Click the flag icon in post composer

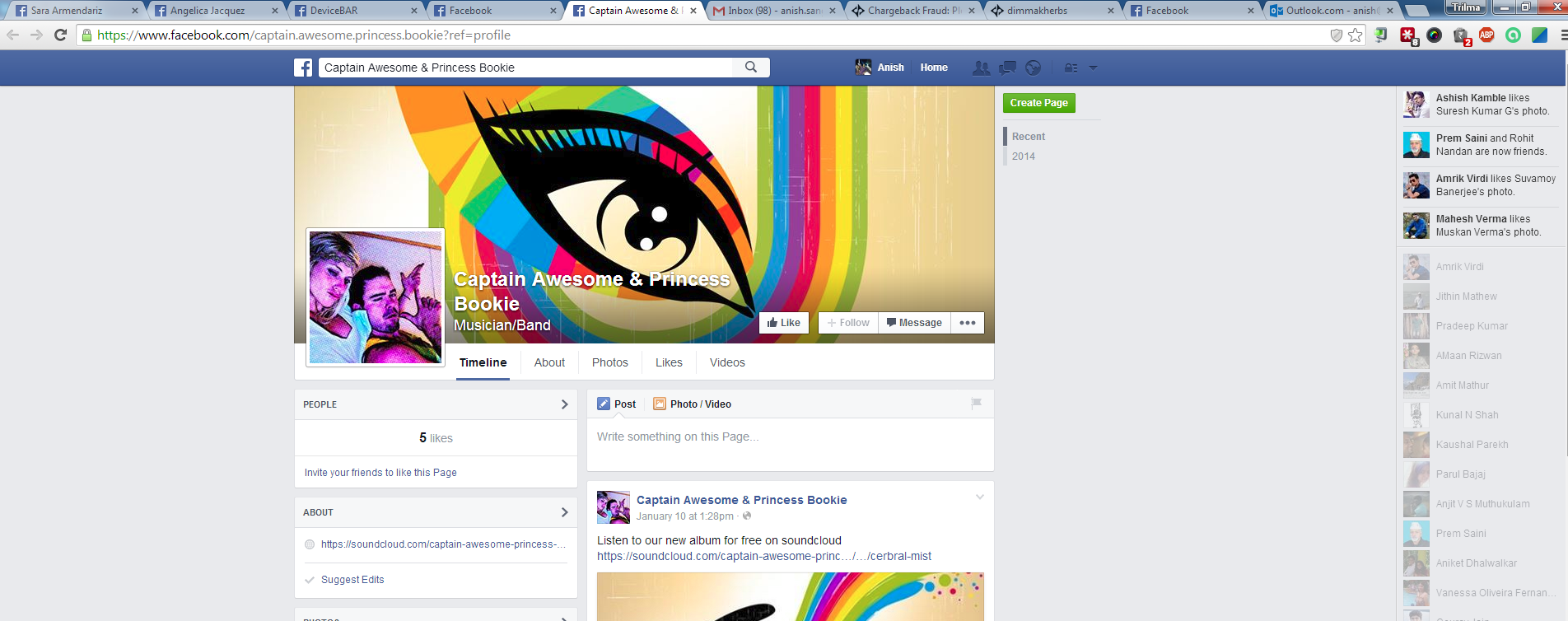976,404
